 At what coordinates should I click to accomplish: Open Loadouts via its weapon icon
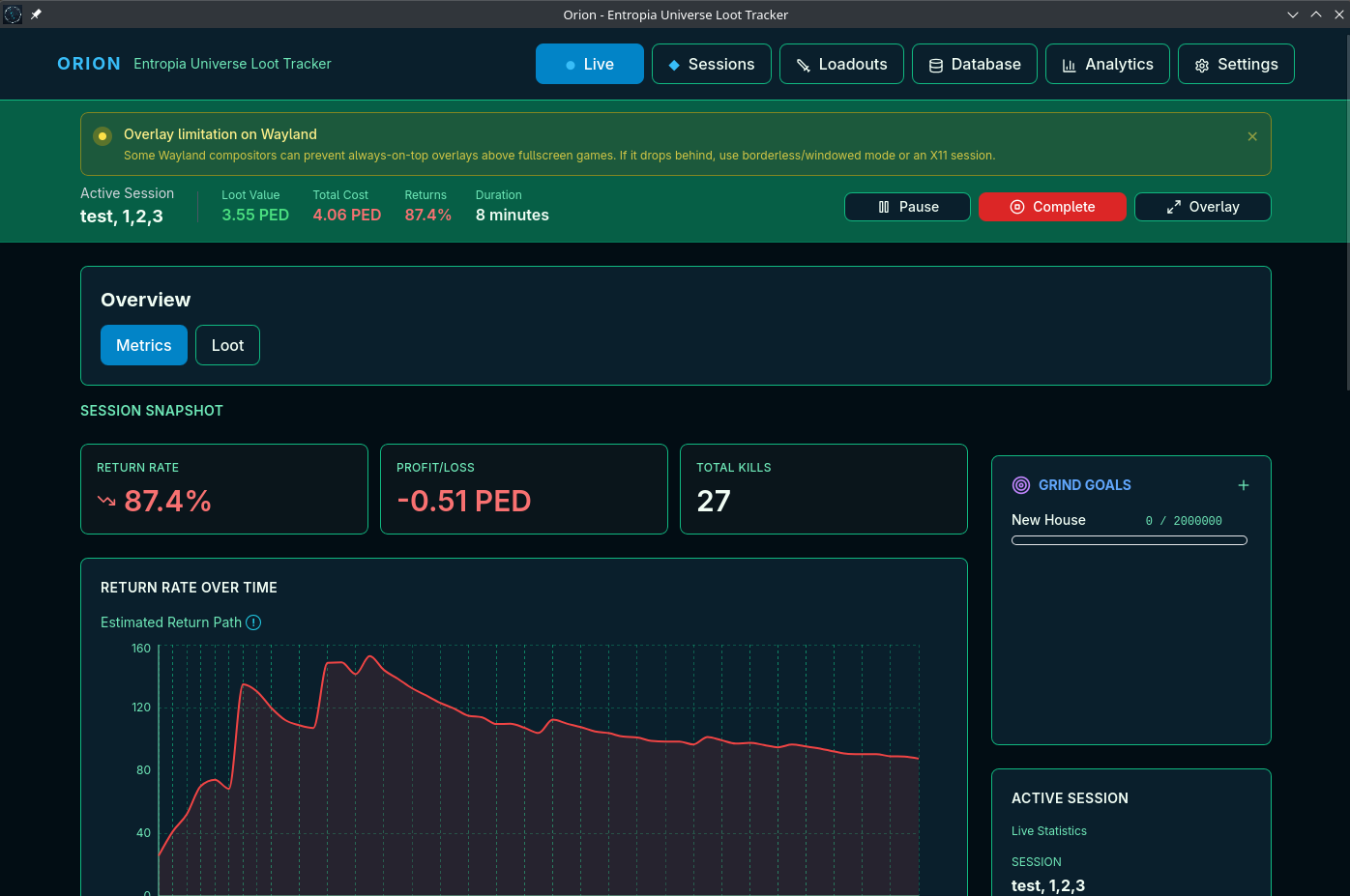pyautogui.click(x=803, y=65)
